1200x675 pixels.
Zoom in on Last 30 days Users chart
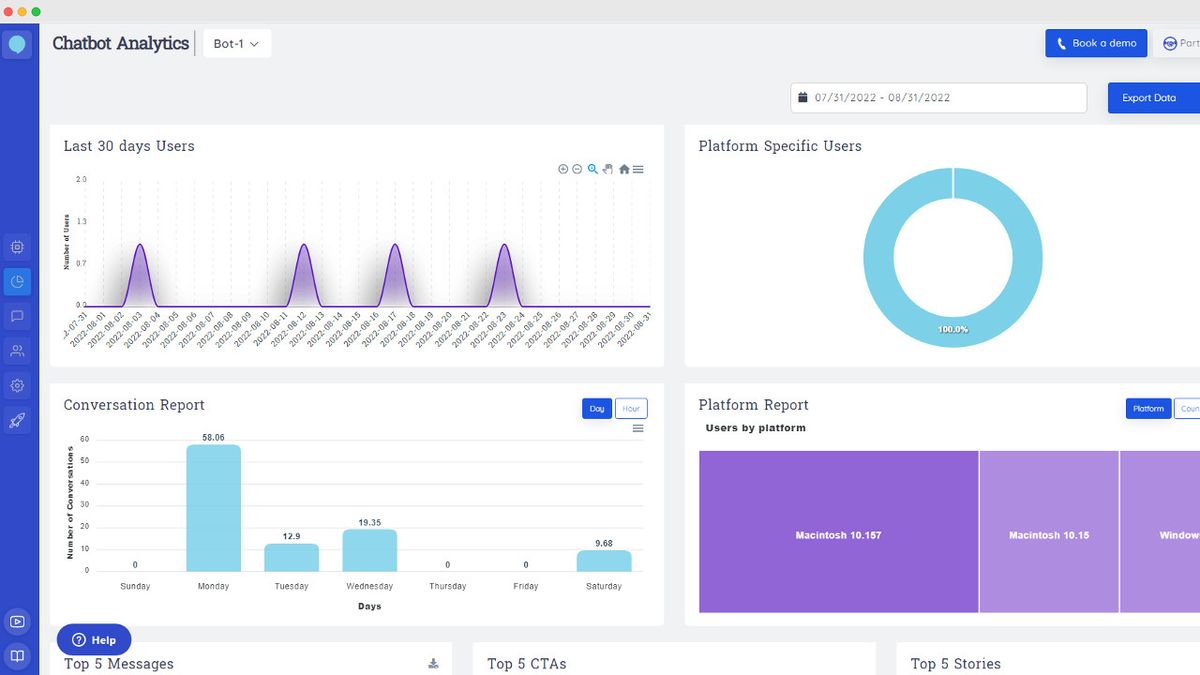point(563,169)
